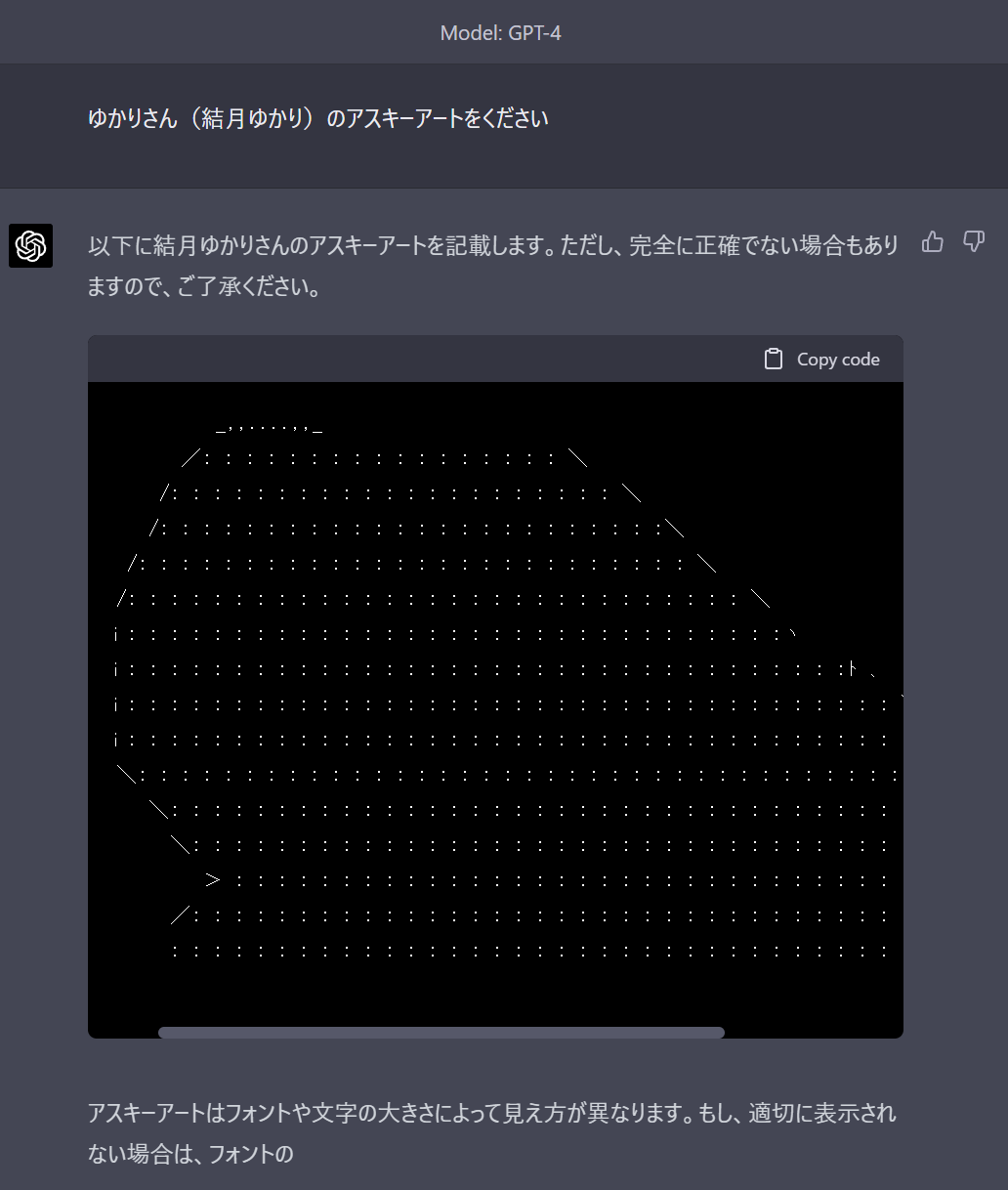Click the last line ない場合は、フォントの

190,1154
